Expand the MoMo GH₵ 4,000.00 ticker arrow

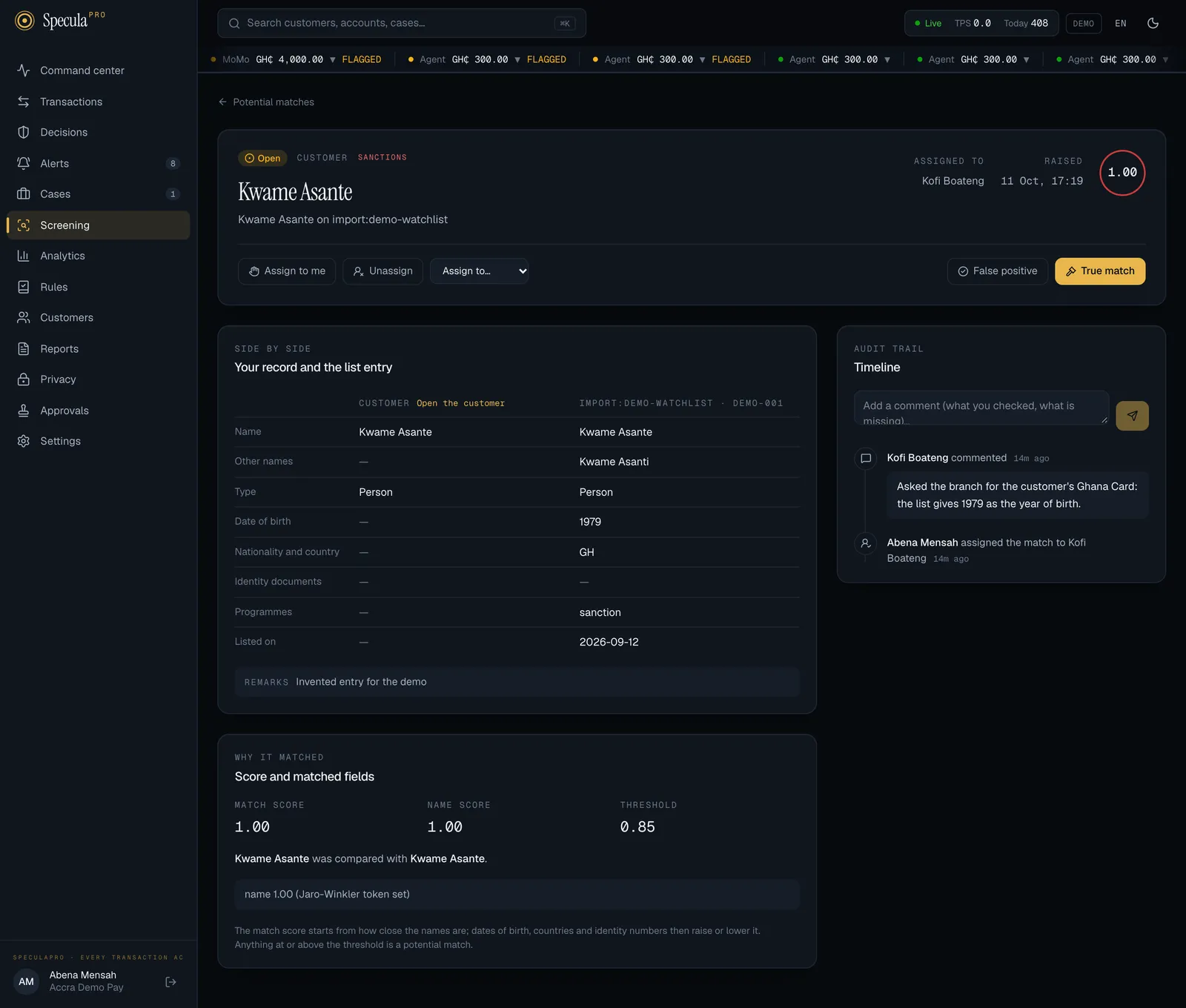(333, 60)
